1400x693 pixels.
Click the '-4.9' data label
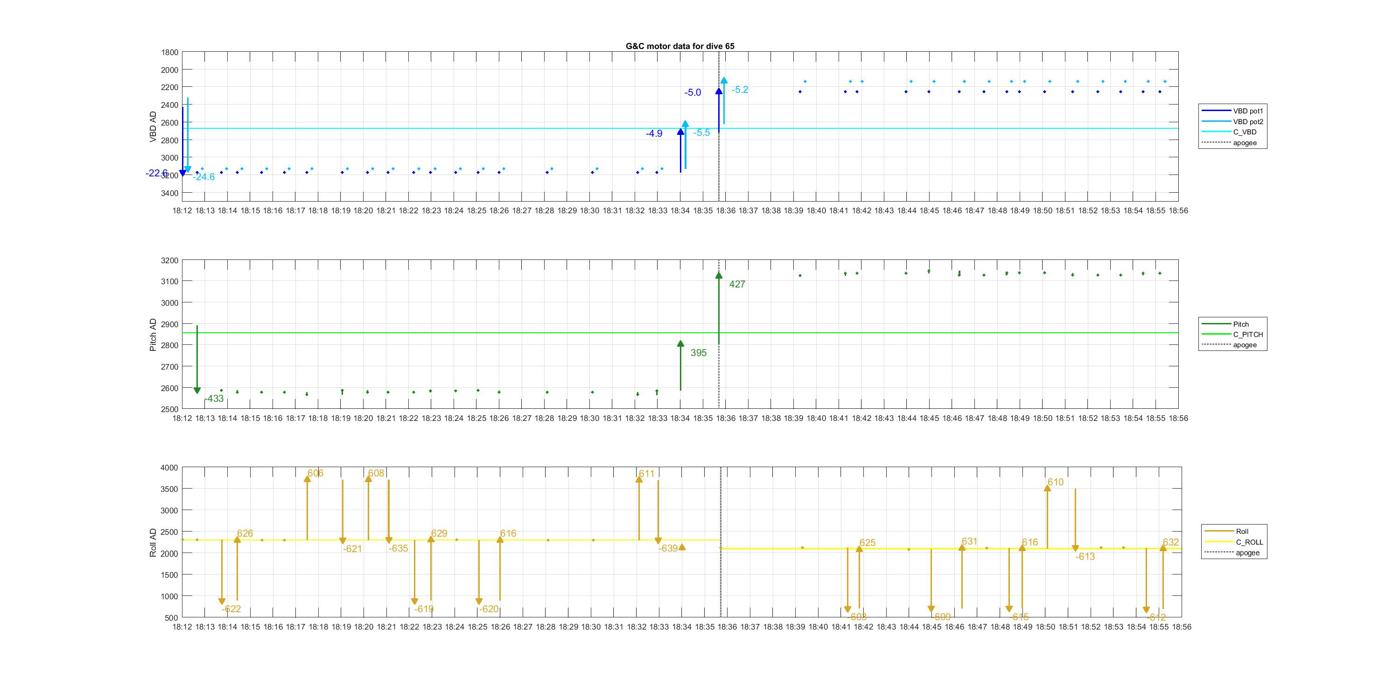click(654, 134)
